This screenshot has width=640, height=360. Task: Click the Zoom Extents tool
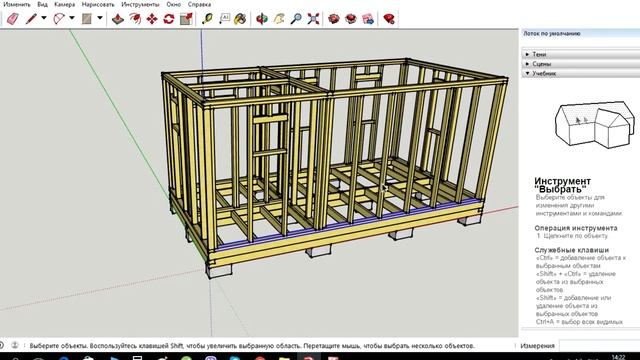pos(313,19)
